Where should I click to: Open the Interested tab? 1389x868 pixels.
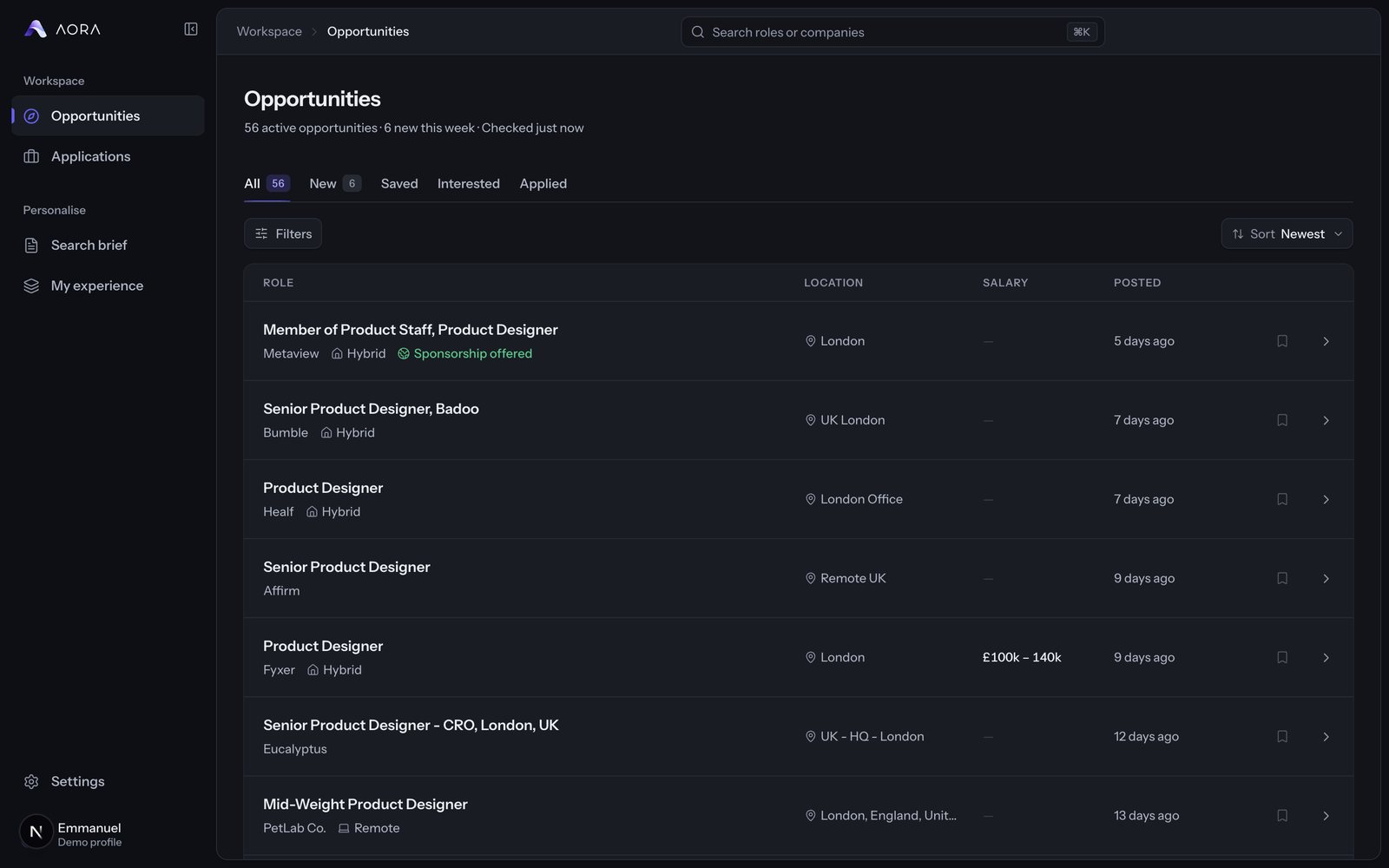(469, 183)
